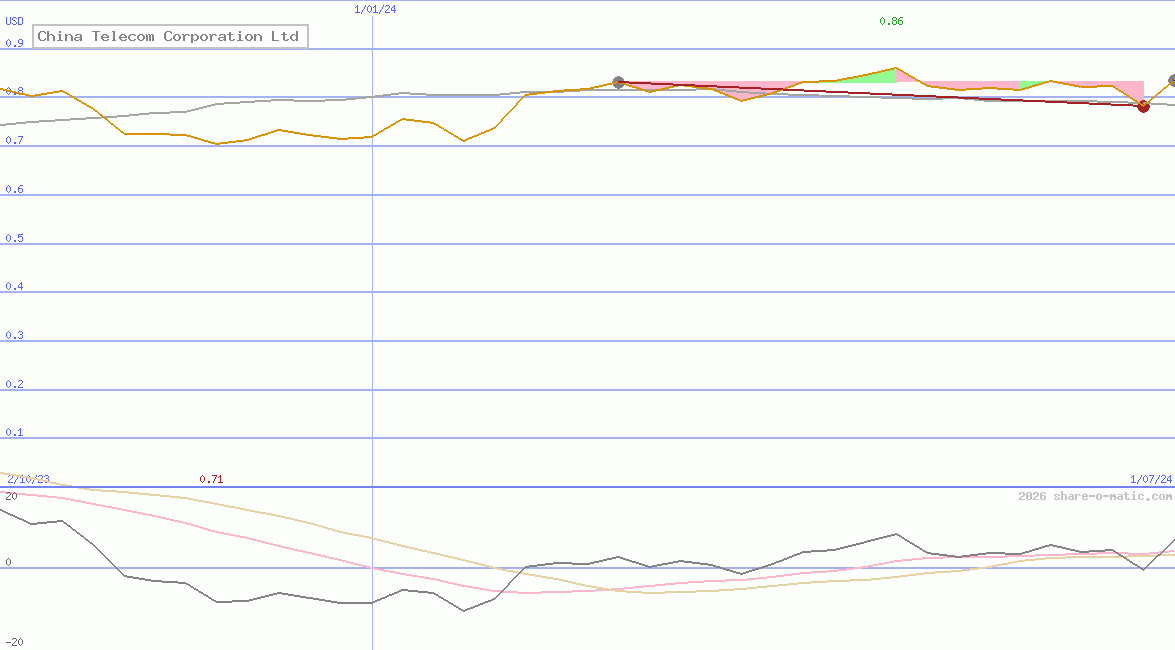Click the 20 oscillator axis label
Viewport: 1175px width, 650px height.
click(11, 496)
